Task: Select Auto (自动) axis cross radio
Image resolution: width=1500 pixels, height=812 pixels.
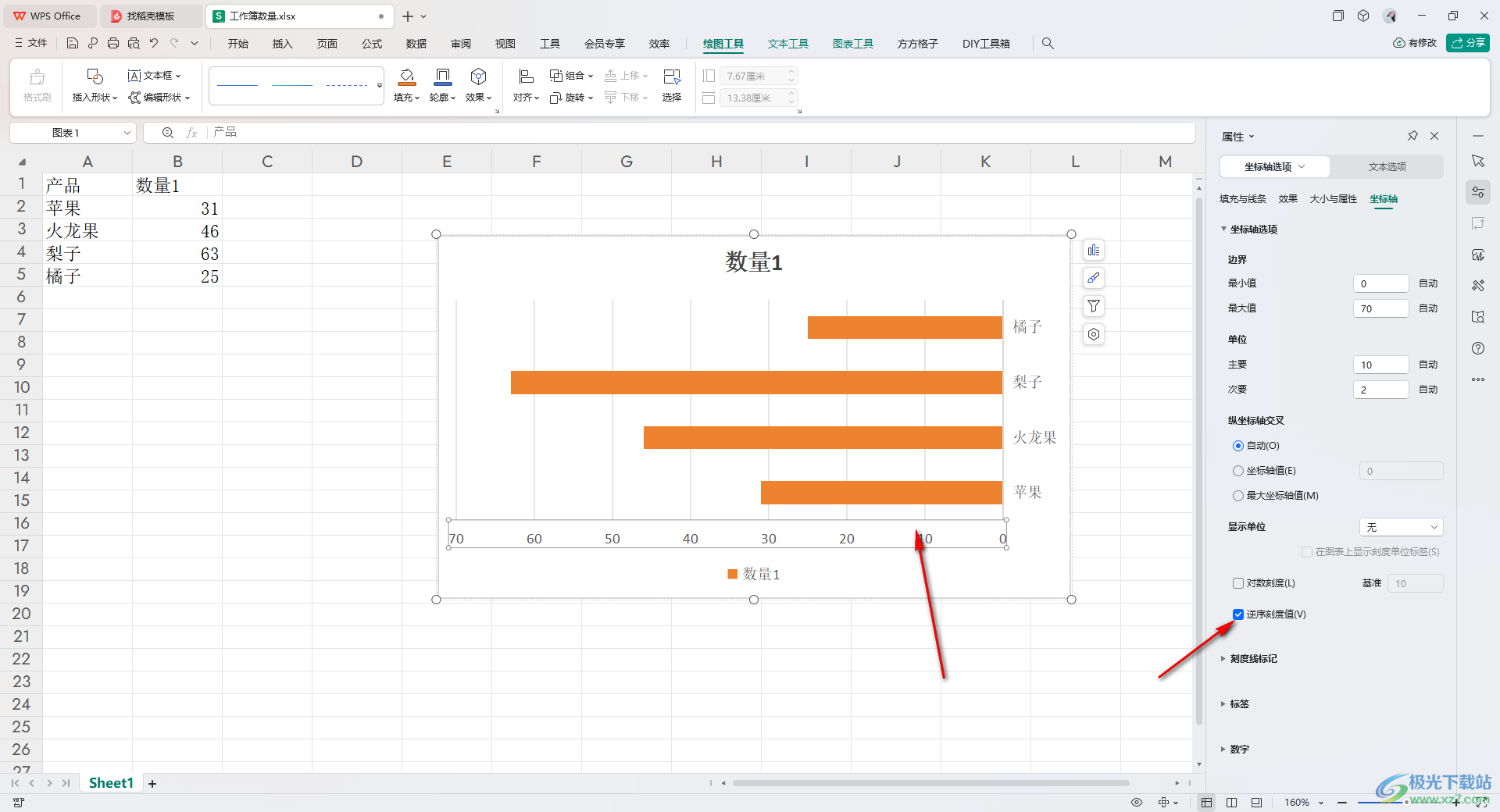Action: (x=1238, y=446)
